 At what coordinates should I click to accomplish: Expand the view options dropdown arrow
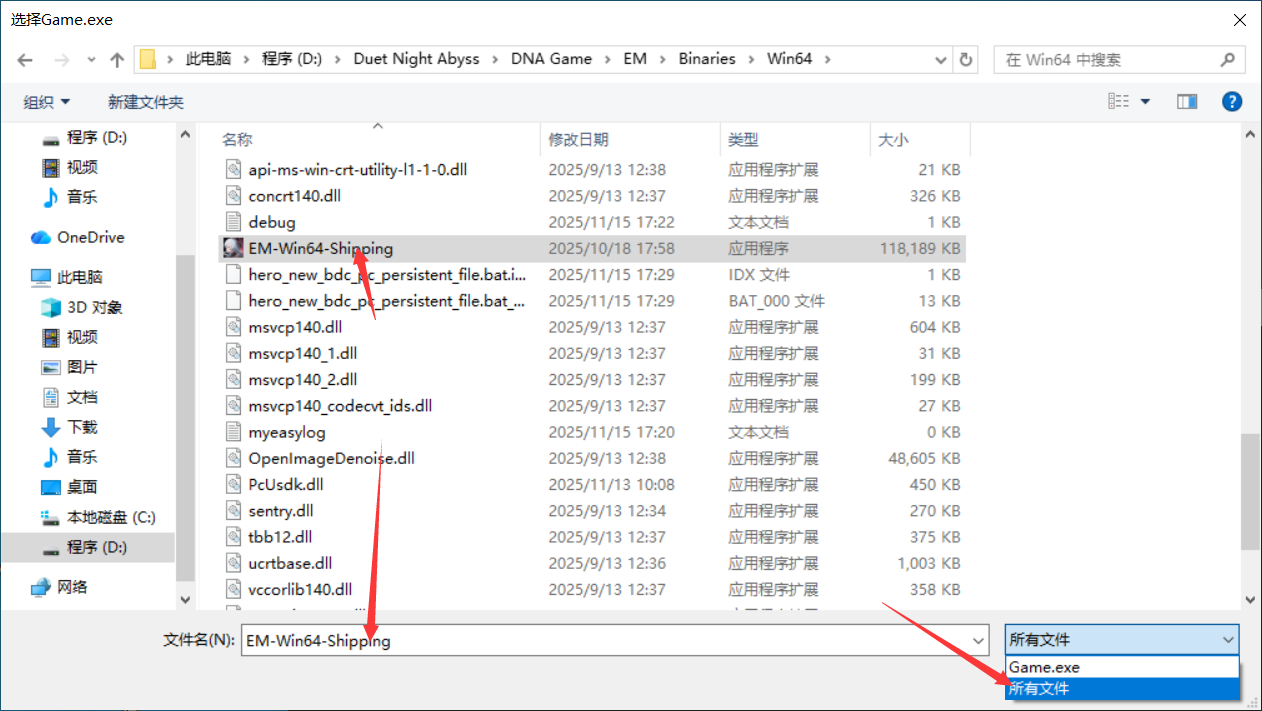tap(1146, 102)
